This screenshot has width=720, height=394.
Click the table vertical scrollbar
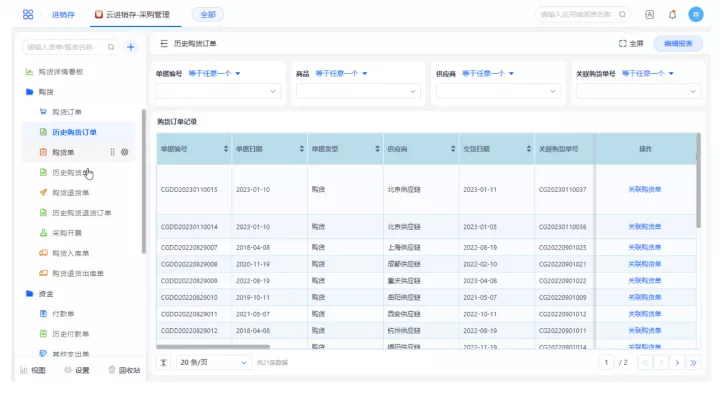[x=698, y=180]
